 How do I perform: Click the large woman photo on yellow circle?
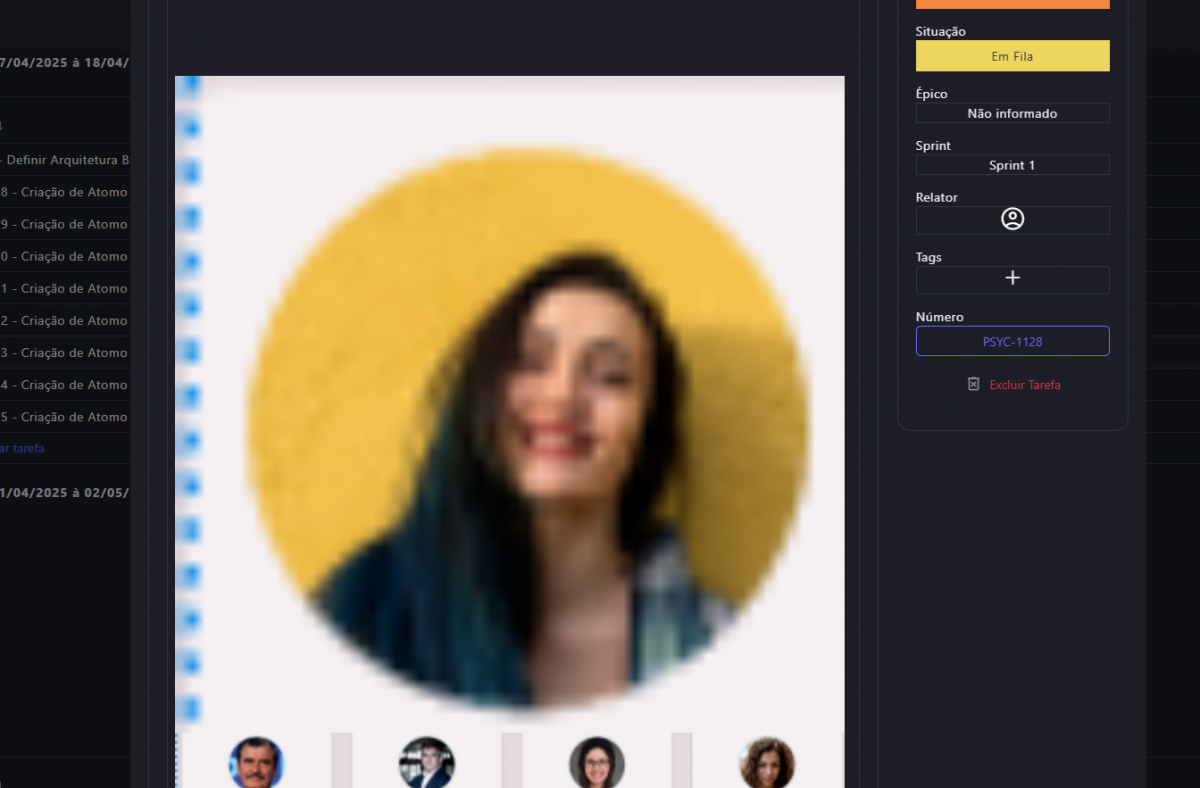click(527, 430)
